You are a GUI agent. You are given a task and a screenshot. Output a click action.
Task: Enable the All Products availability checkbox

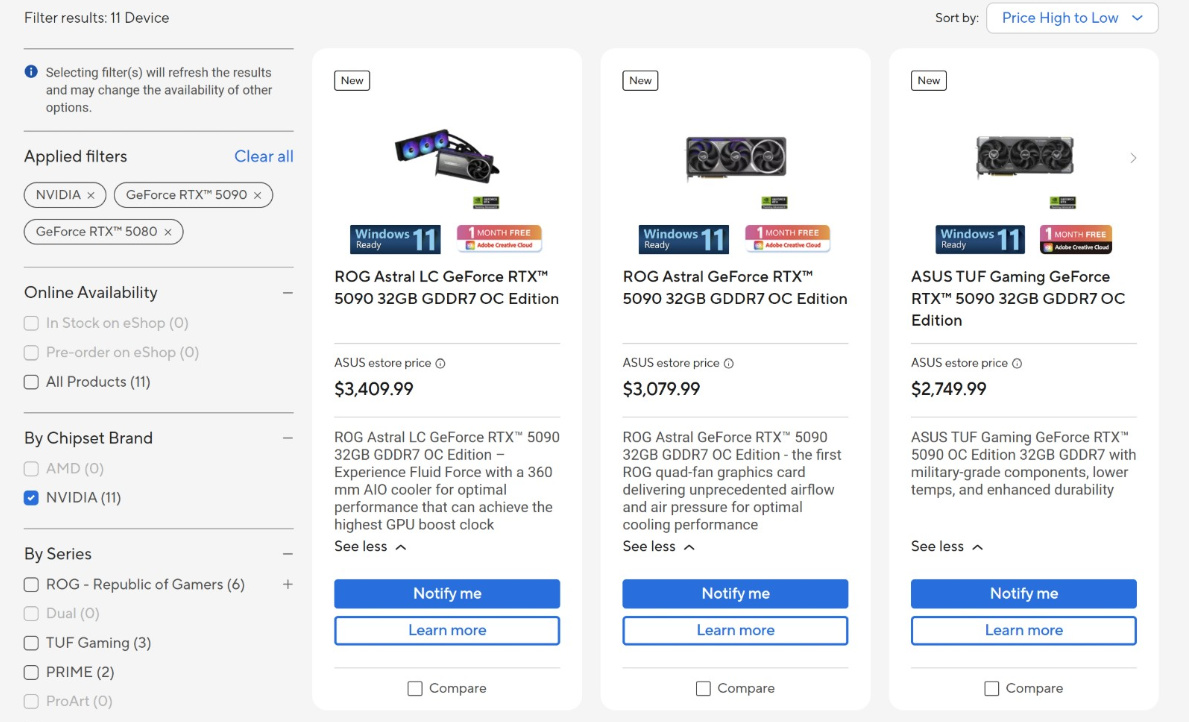pos(32,382)
